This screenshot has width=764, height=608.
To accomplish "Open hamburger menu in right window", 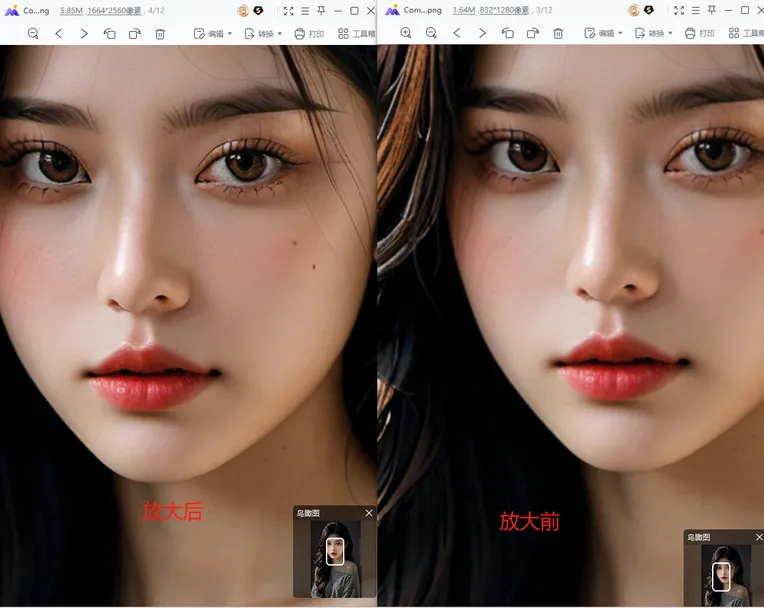I will tap(695, 10).
